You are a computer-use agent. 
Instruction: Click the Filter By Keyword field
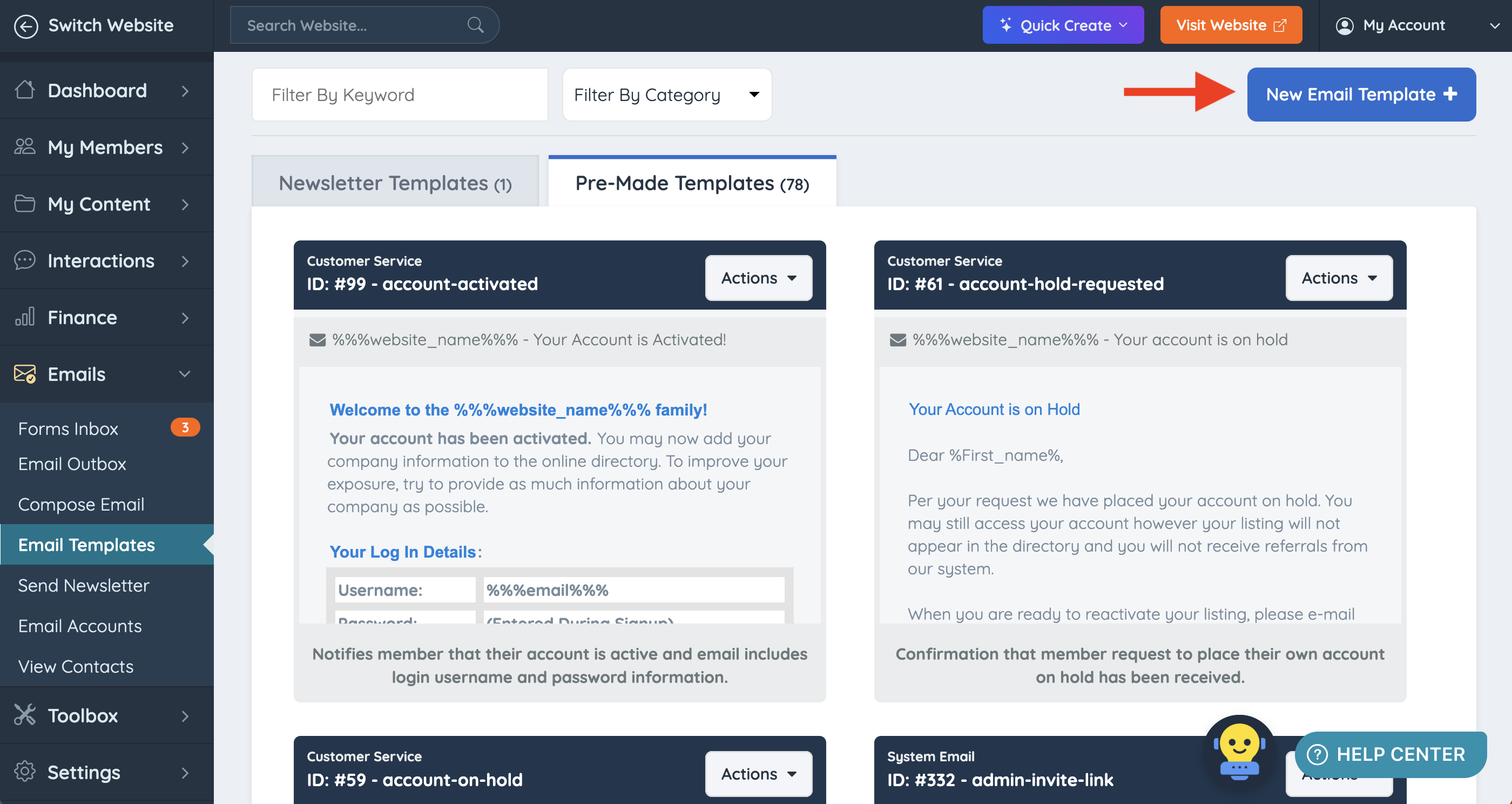(x=400, y=95)
